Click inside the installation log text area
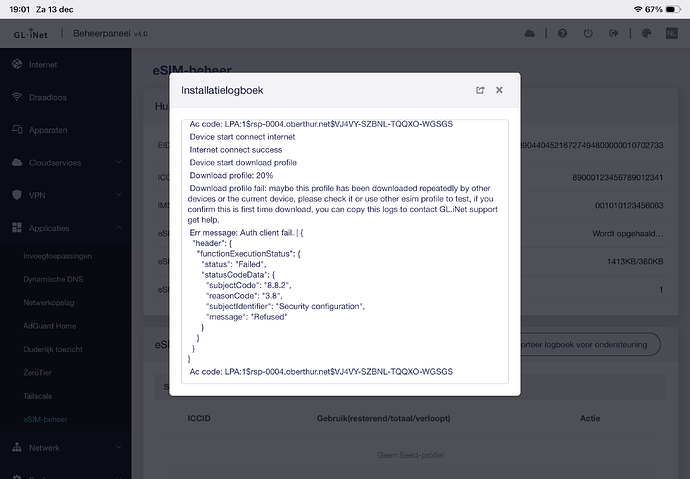 (x=345, y=250)
